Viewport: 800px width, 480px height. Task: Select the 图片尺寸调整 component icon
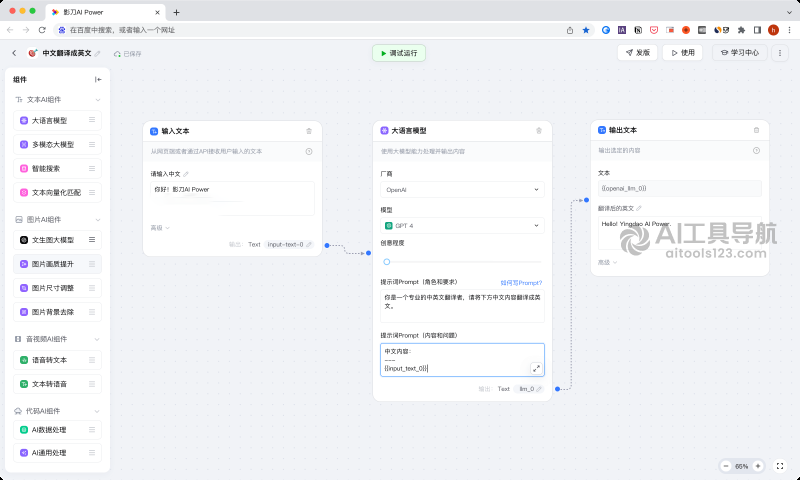tap(23, 288)
